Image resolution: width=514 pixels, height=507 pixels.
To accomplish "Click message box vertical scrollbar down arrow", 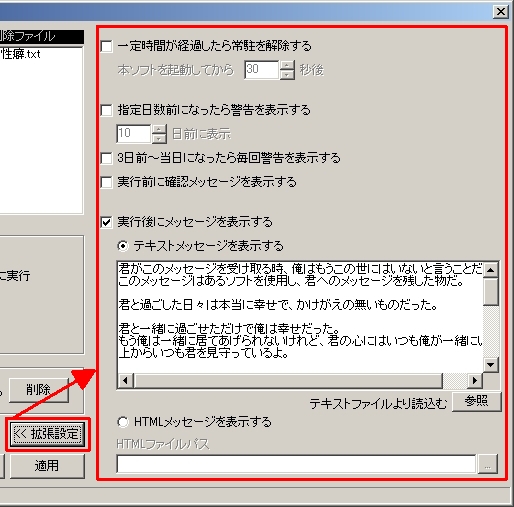I will [x=491, y=364].
